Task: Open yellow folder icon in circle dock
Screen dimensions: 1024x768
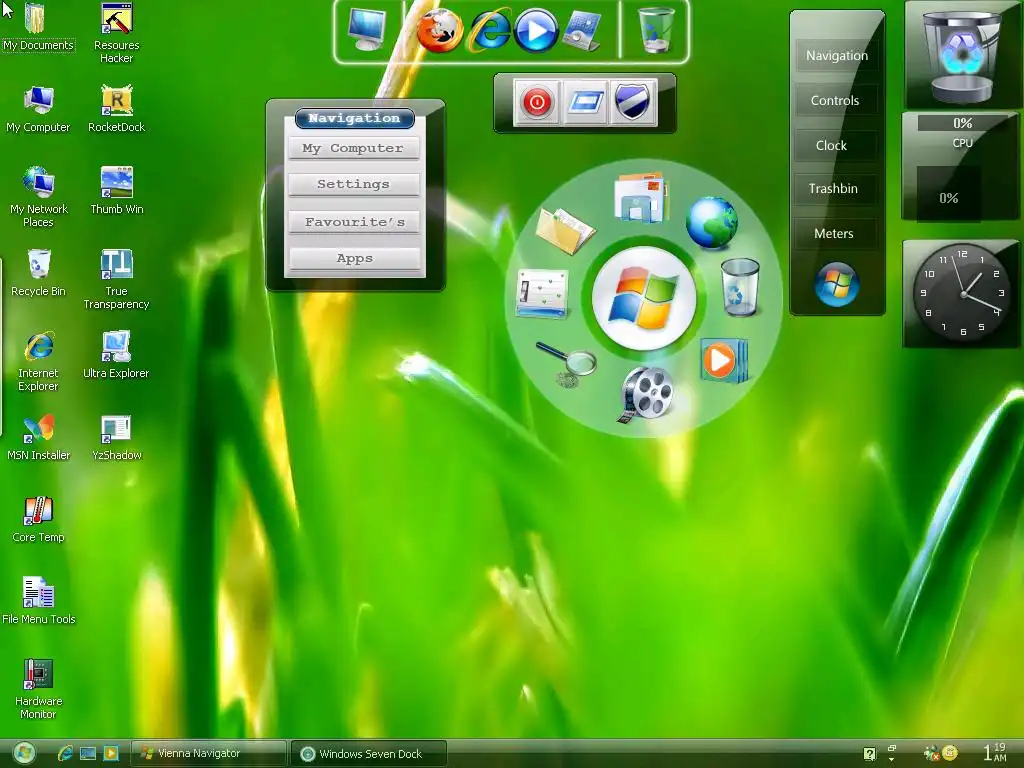Action: 565,230
